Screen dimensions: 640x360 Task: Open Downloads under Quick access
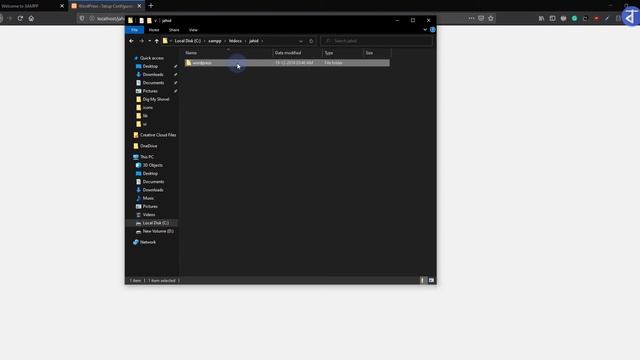point(153,74)
